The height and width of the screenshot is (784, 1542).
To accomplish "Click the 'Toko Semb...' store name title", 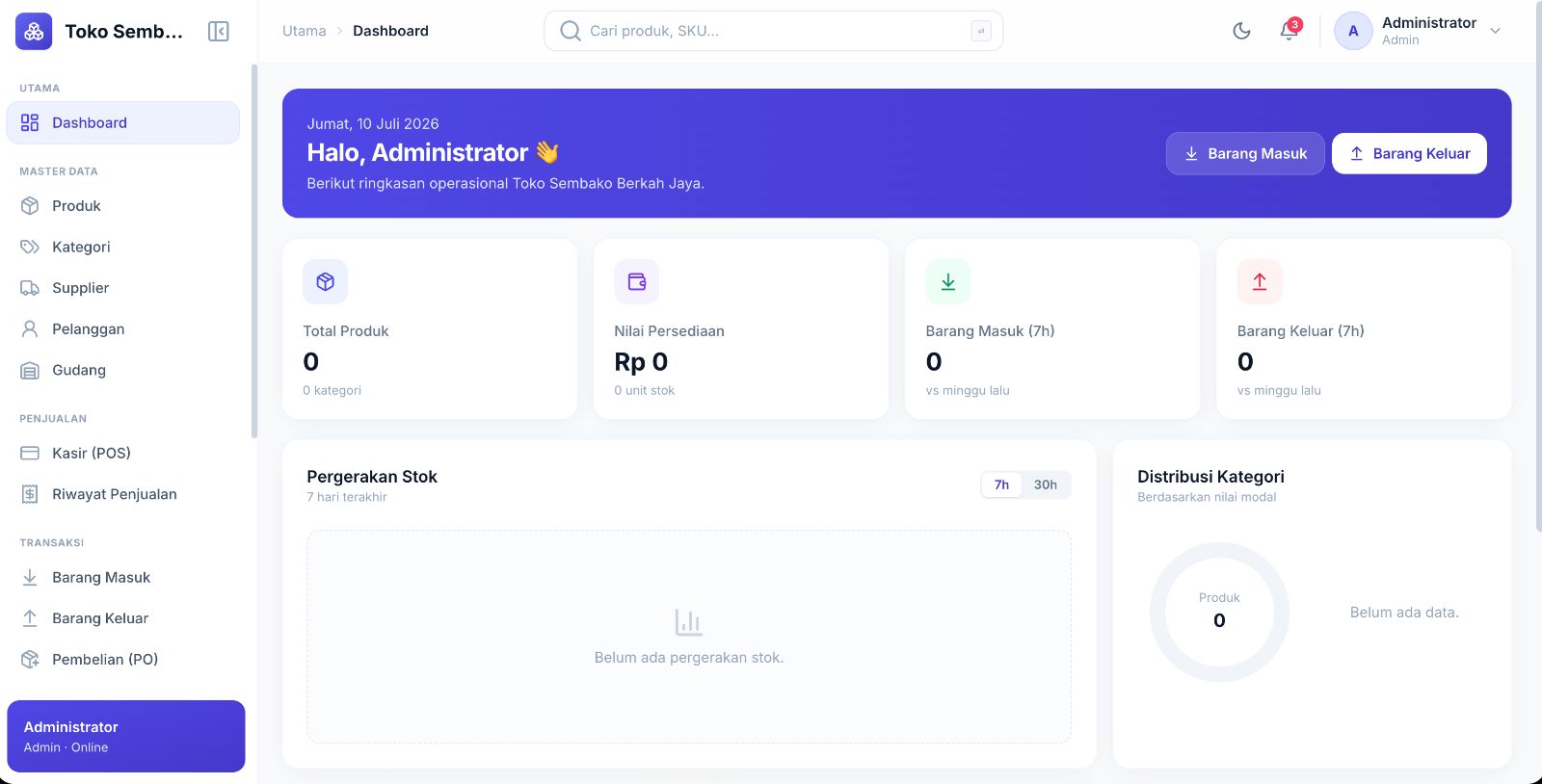I will click(x=123, y=32).
